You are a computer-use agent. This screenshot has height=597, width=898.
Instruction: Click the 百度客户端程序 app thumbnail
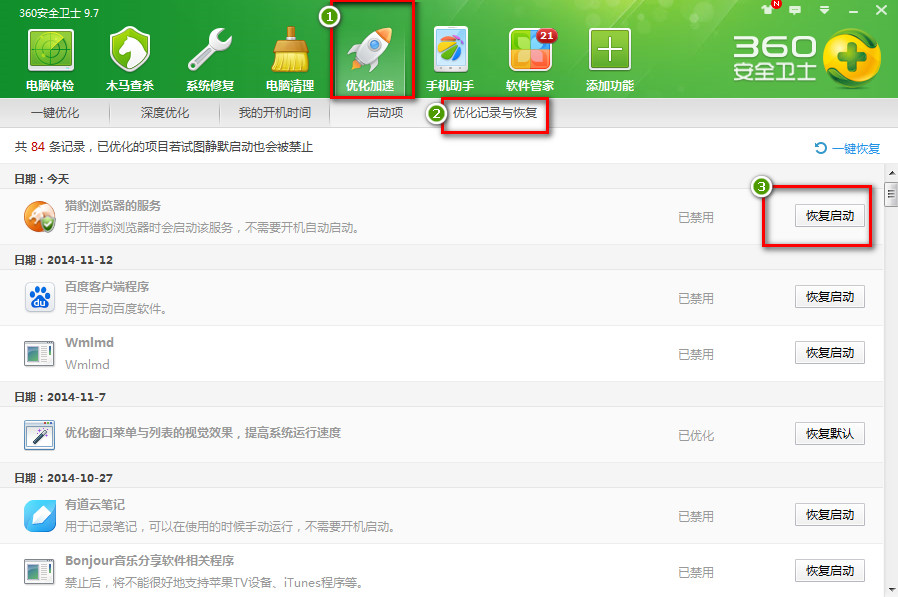[x=39, y=296]
